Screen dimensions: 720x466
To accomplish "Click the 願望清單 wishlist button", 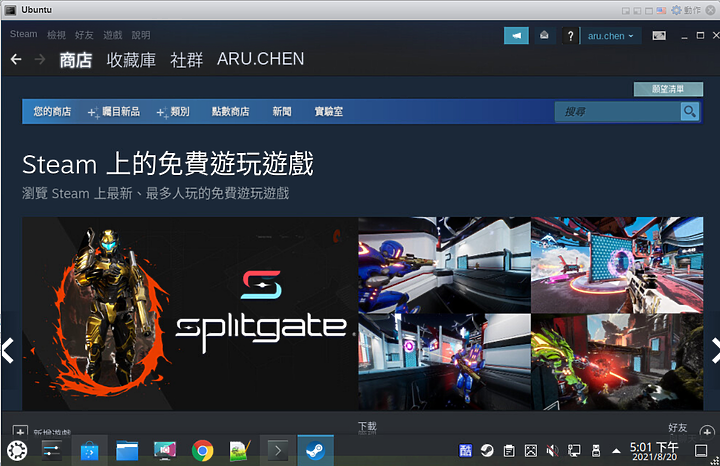I will [x=668, y=89].
